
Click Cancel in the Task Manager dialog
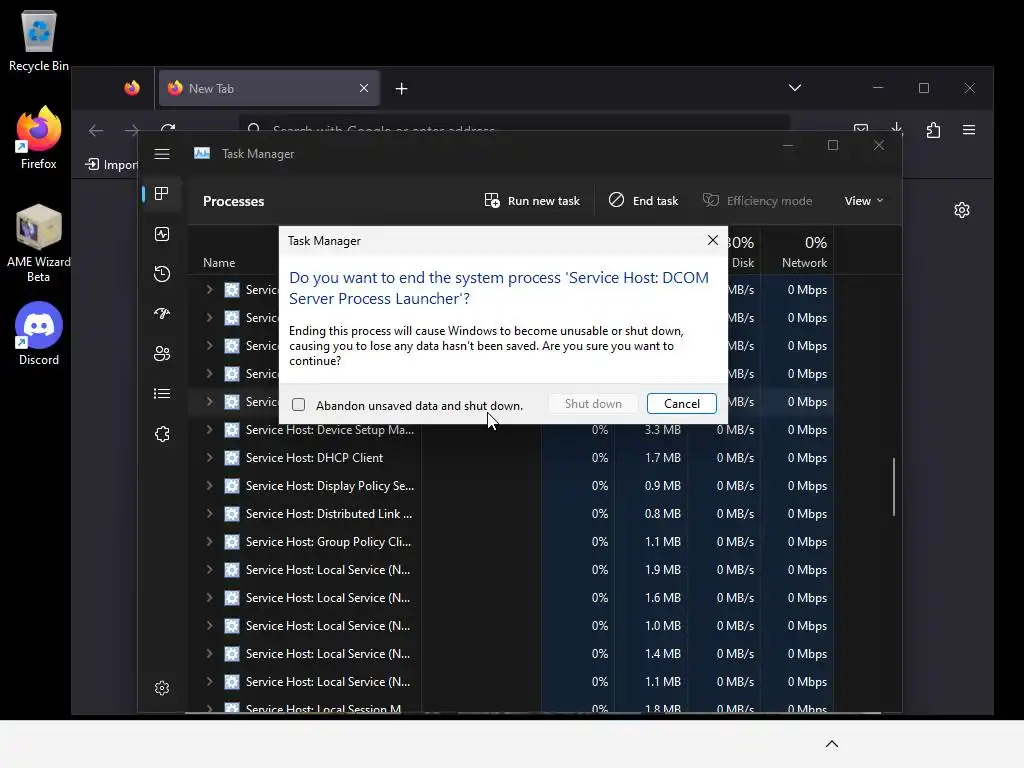coord(681,404)
